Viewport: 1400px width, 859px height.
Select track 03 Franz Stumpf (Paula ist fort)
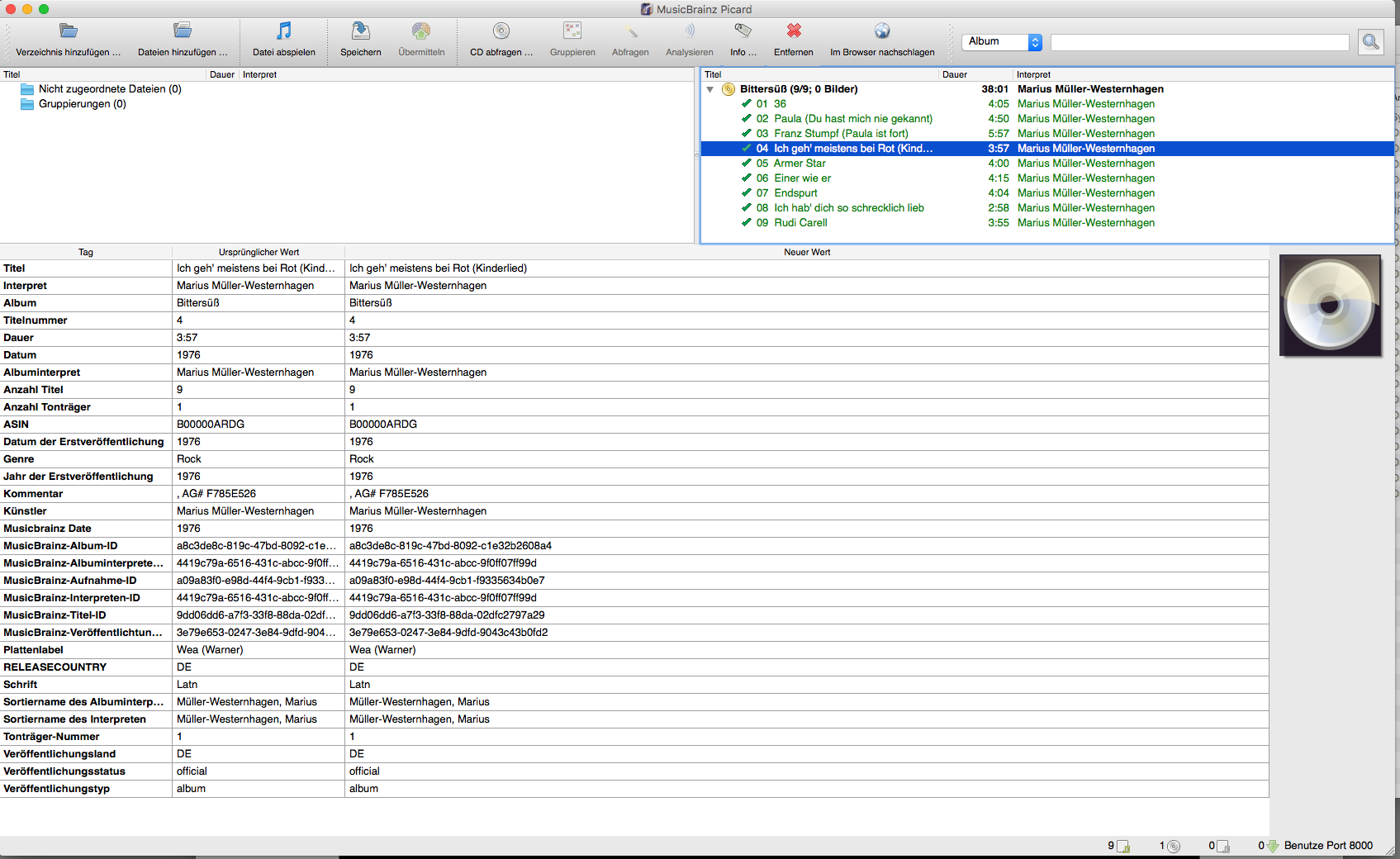pos(1046,133)
